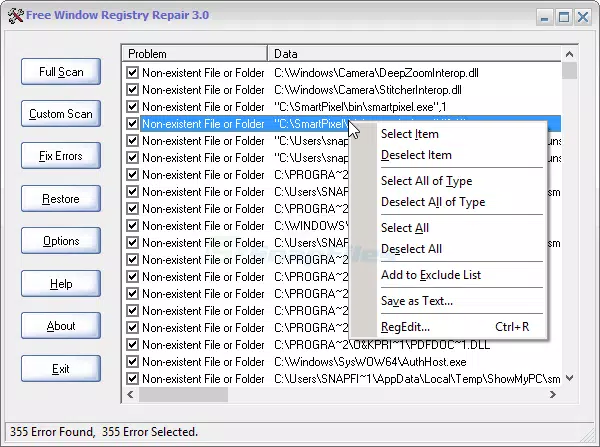
Task: Click the app wrench icon in title bar
Action: [x=15, y=16]
